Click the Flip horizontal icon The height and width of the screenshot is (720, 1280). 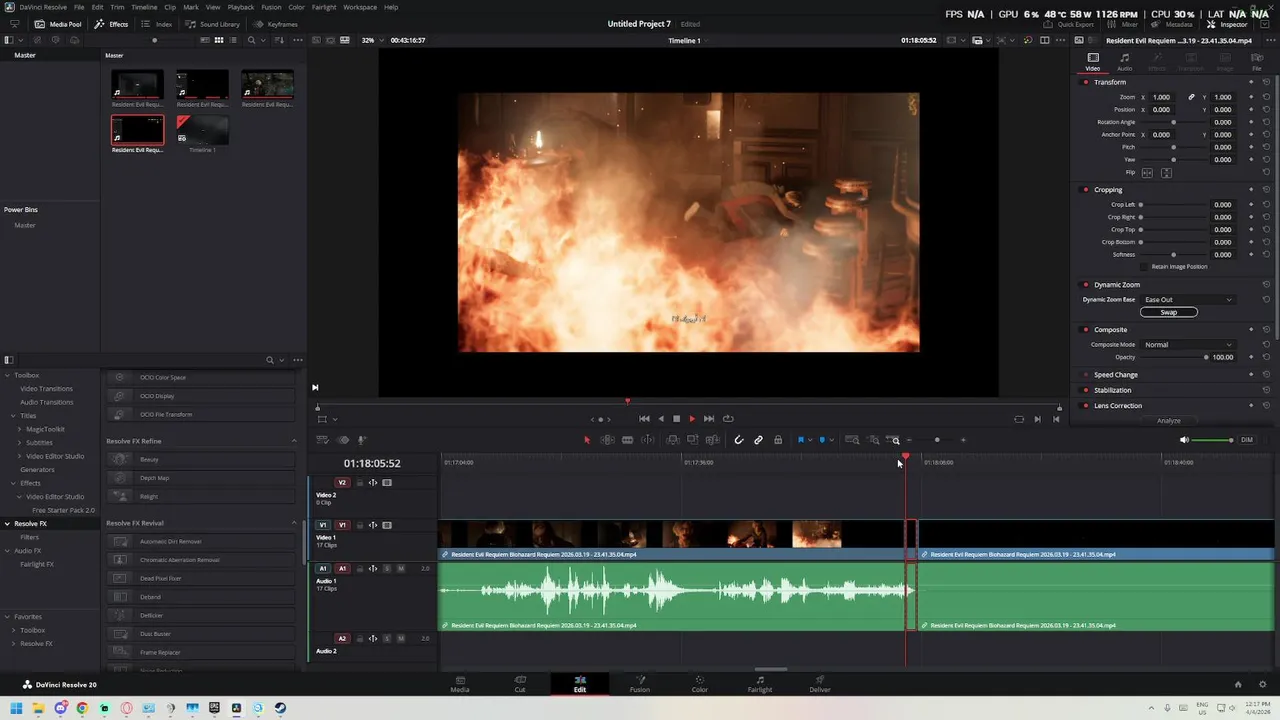[x=1147, y=173]
